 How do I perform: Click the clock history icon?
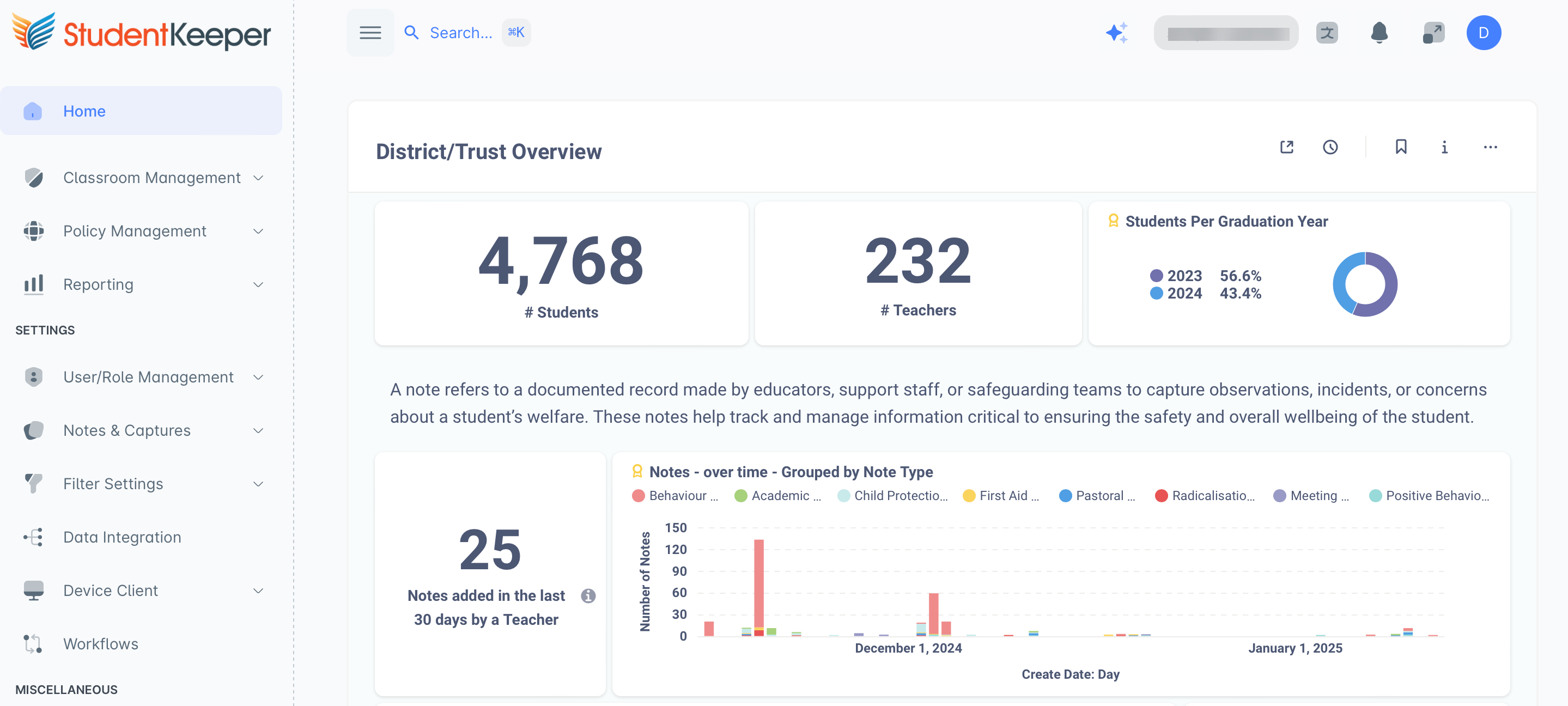pos(1330,147)
